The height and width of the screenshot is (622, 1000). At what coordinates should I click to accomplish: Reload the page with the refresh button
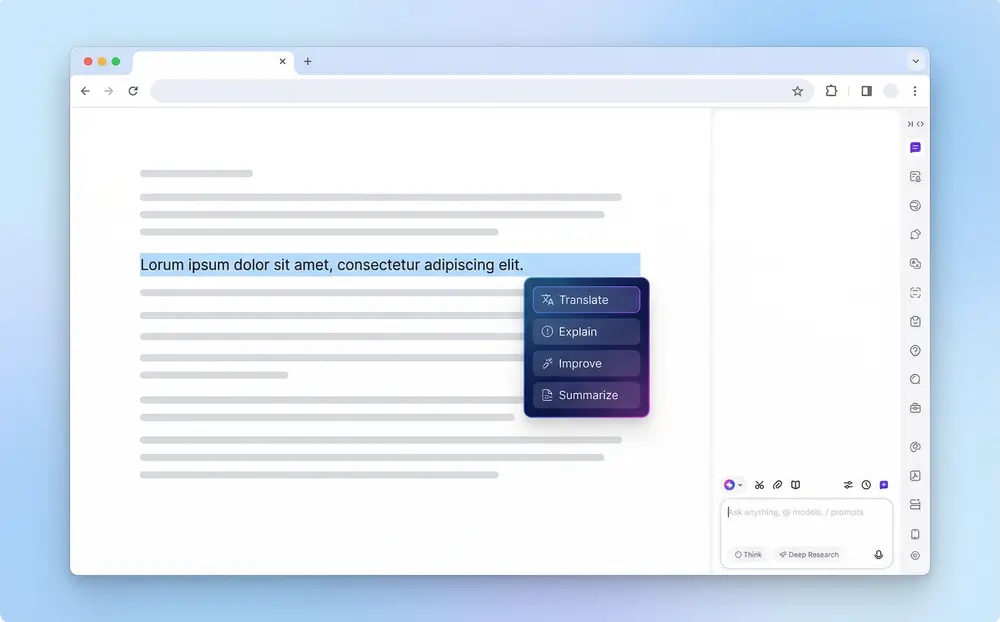coord(133,91)
